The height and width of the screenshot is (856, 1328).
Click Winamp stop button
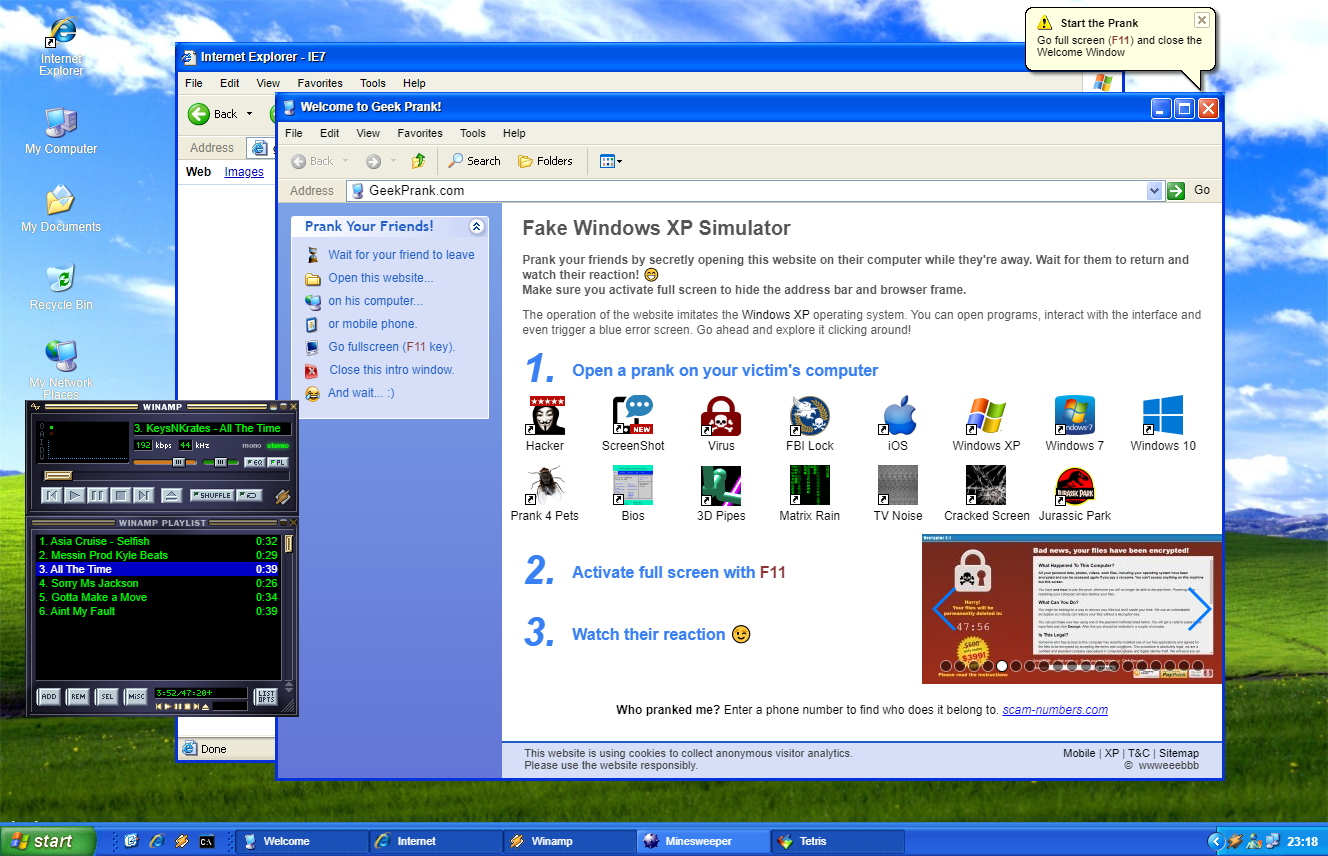pos(121,495)
